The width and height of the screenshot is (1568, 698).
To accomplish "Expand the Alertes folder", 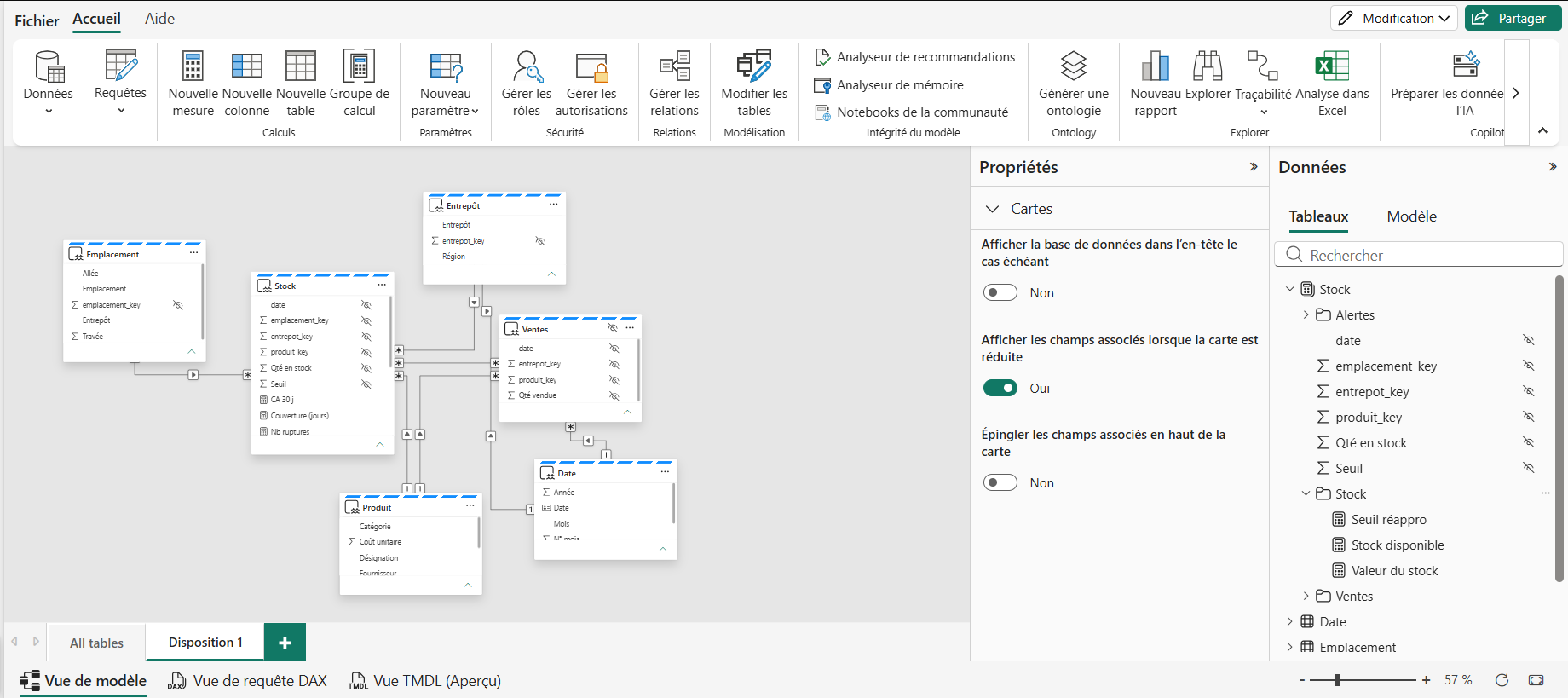I will coord(1306,315).
